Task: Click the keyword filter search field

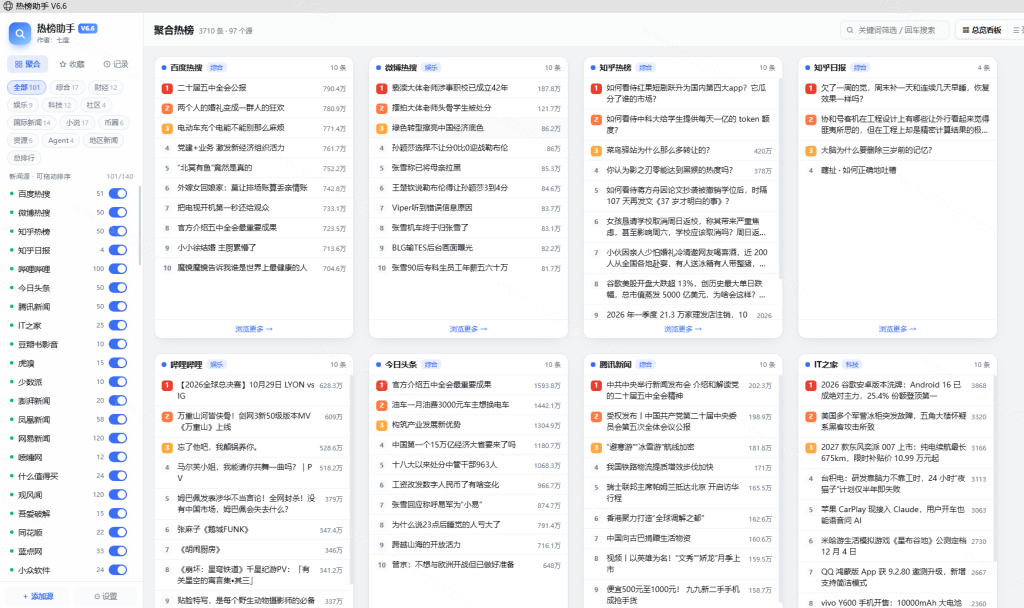Action: (895, 30)
